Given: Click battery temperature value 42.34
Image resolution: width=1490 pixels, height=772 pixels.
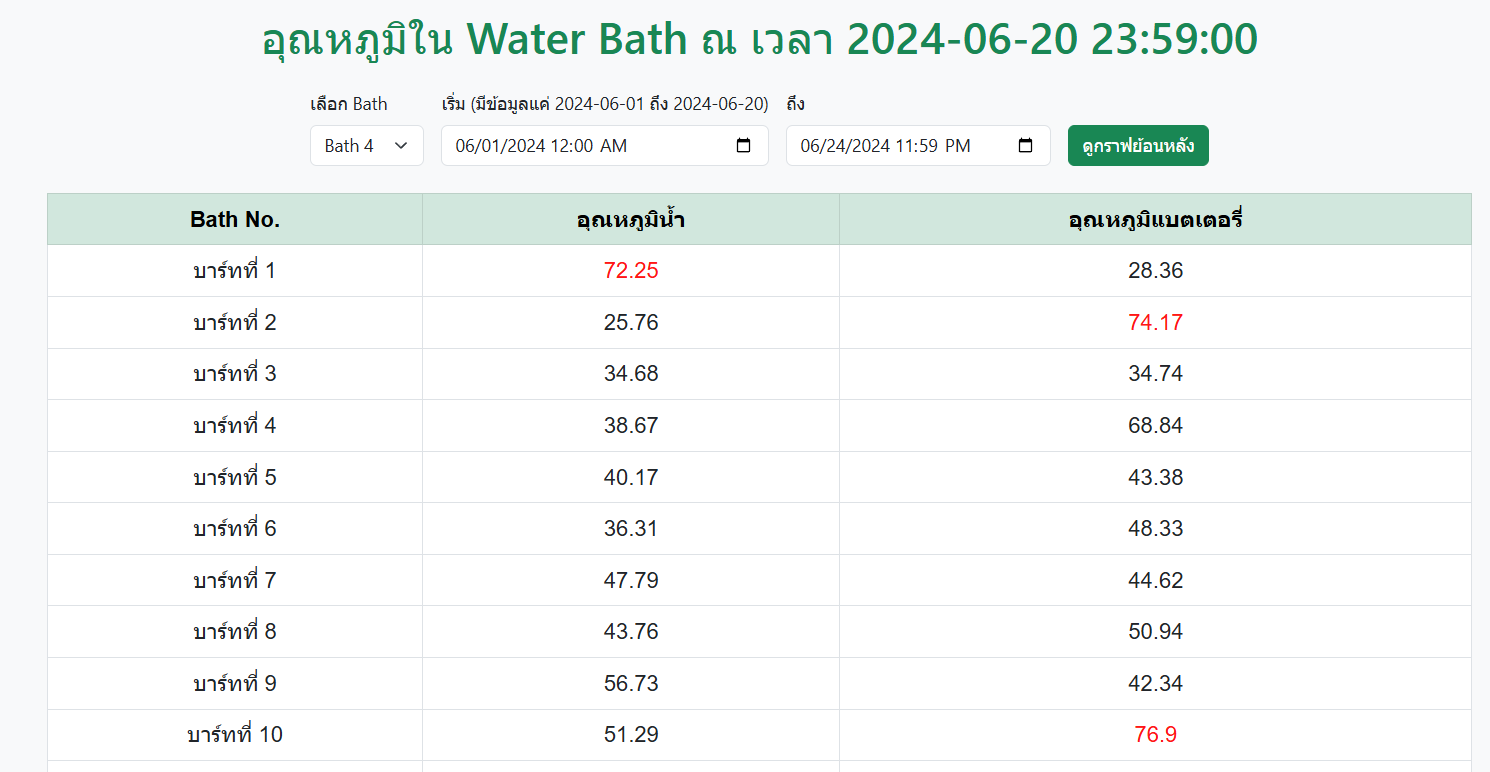Looking at the screenshot, I should pos(1155,684).
